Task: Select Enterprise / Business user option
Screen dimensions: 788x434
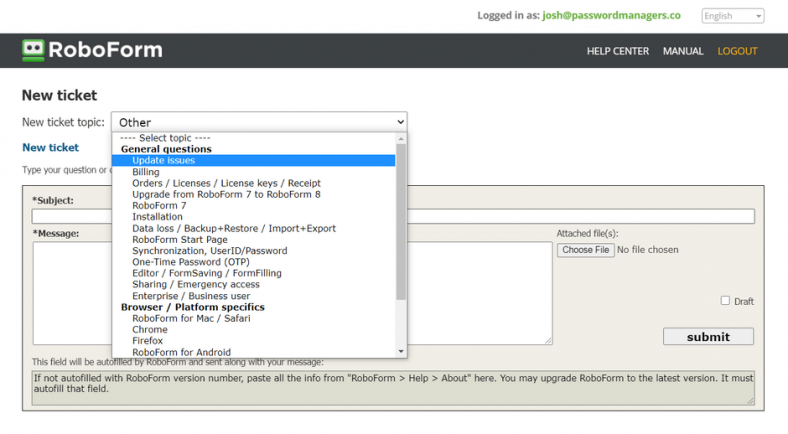Action: pos(191,296)
